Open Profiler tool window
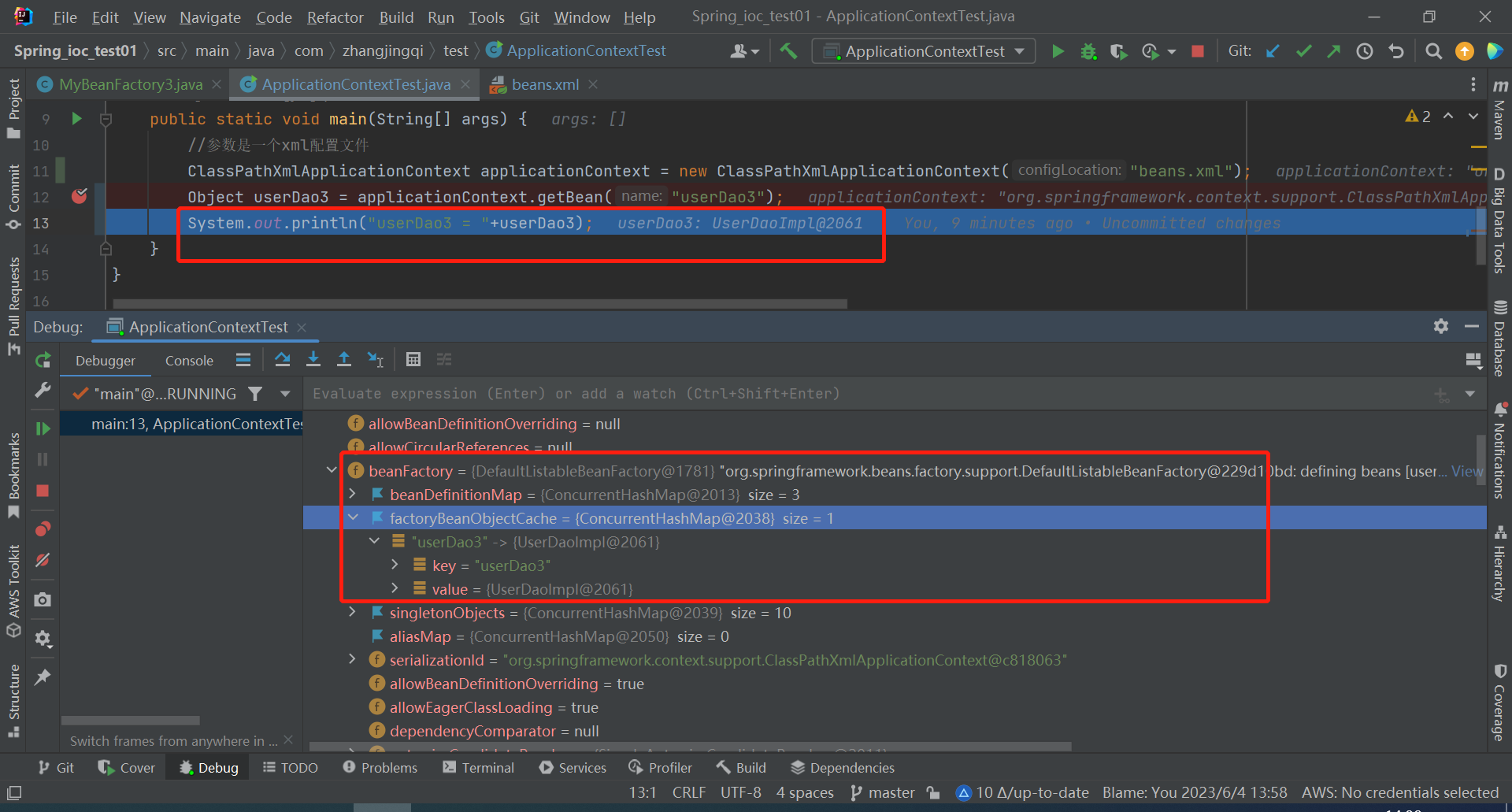 pos(661,768)
